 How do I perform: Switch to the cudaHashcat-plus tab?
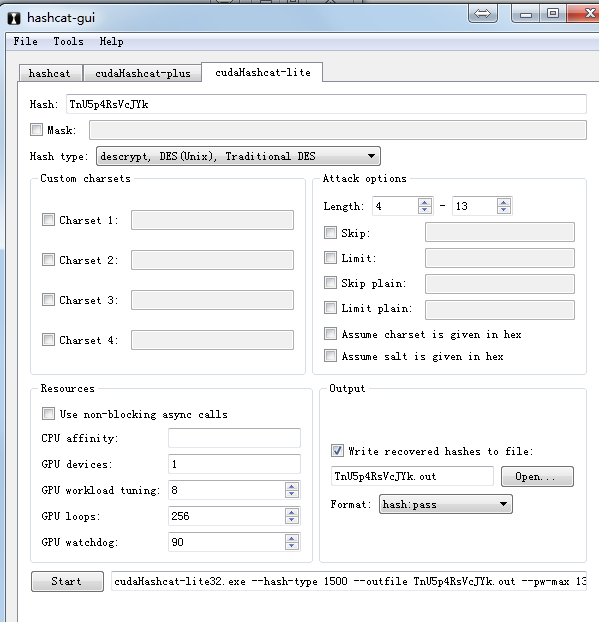143,73
